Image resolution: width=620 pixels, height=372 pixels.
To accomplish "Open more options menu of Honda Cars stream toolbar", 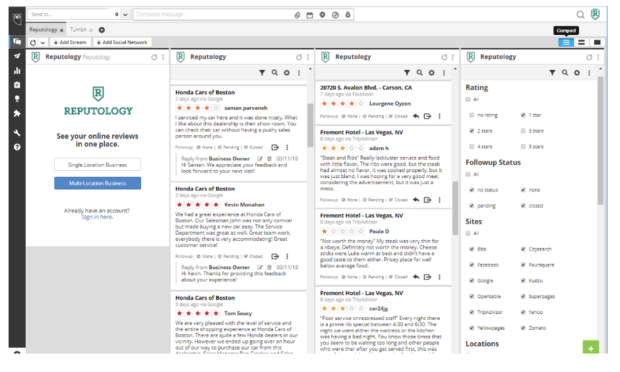I will (x=299, y=73).
